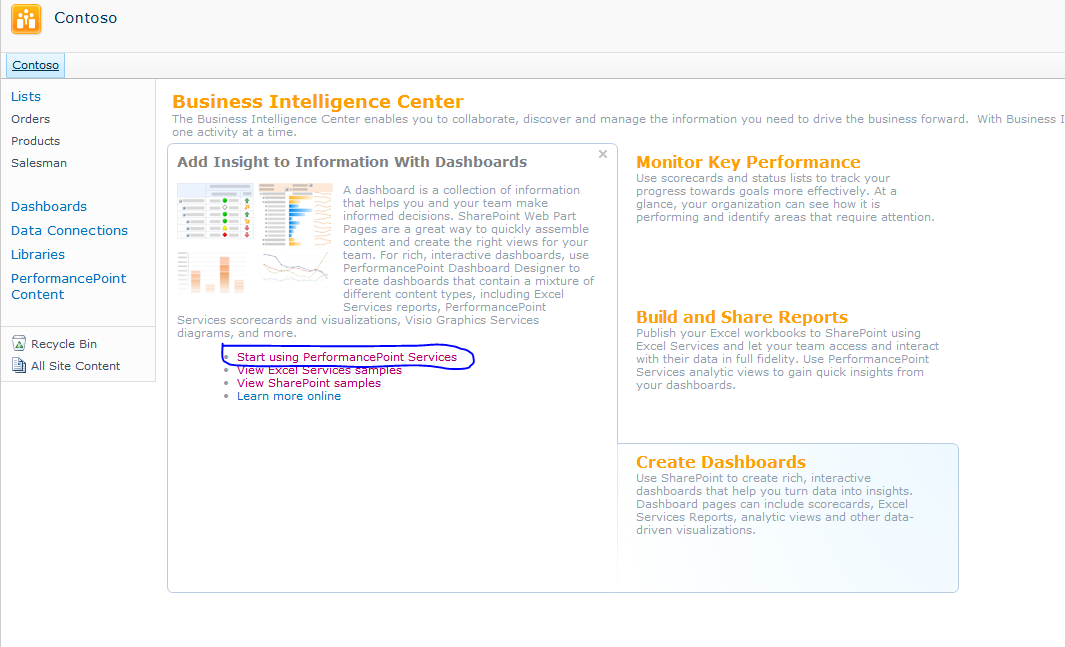Open the Contoso navigation tab
The width and height of the screenshot is (1065, 647).
coord(35,65)
